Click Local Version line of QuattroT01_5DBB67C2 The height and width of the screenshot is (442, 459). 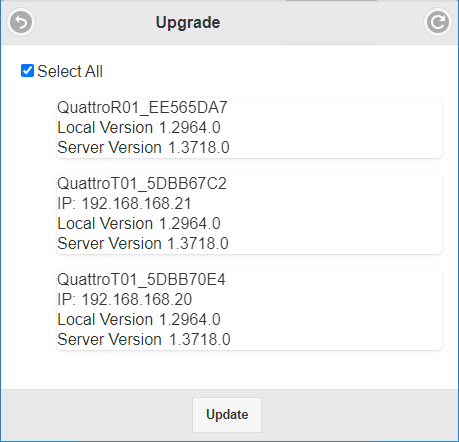[x=139, y=224]
